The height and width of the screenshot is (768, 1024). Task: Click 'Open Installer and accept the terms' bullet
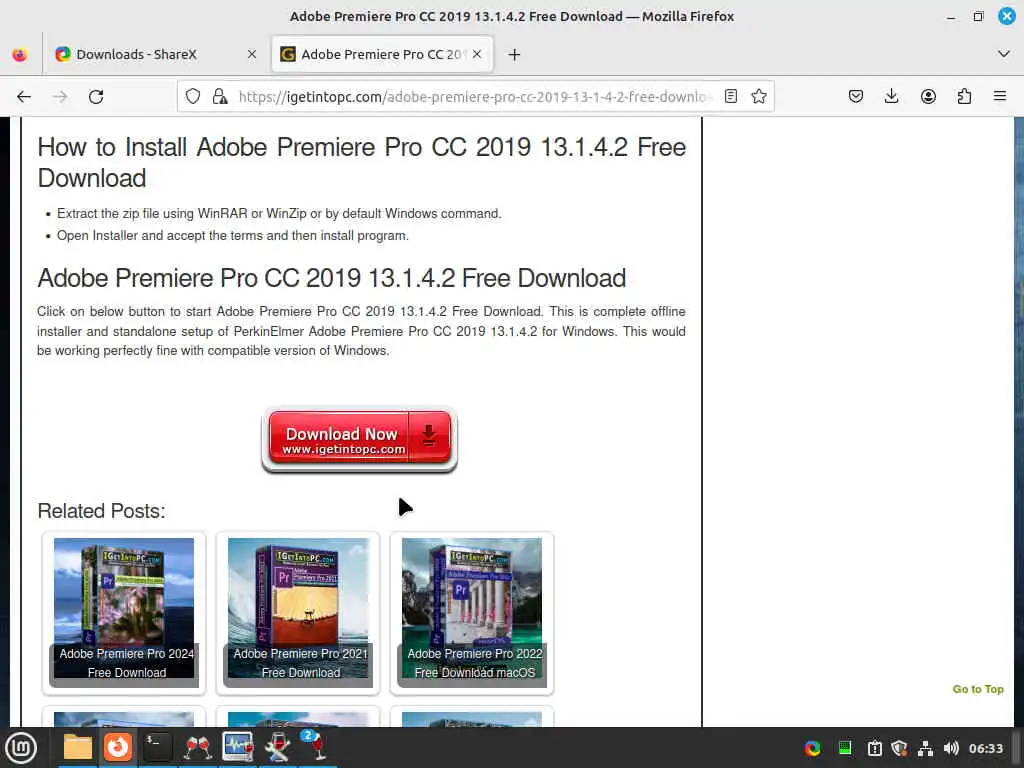232,236
